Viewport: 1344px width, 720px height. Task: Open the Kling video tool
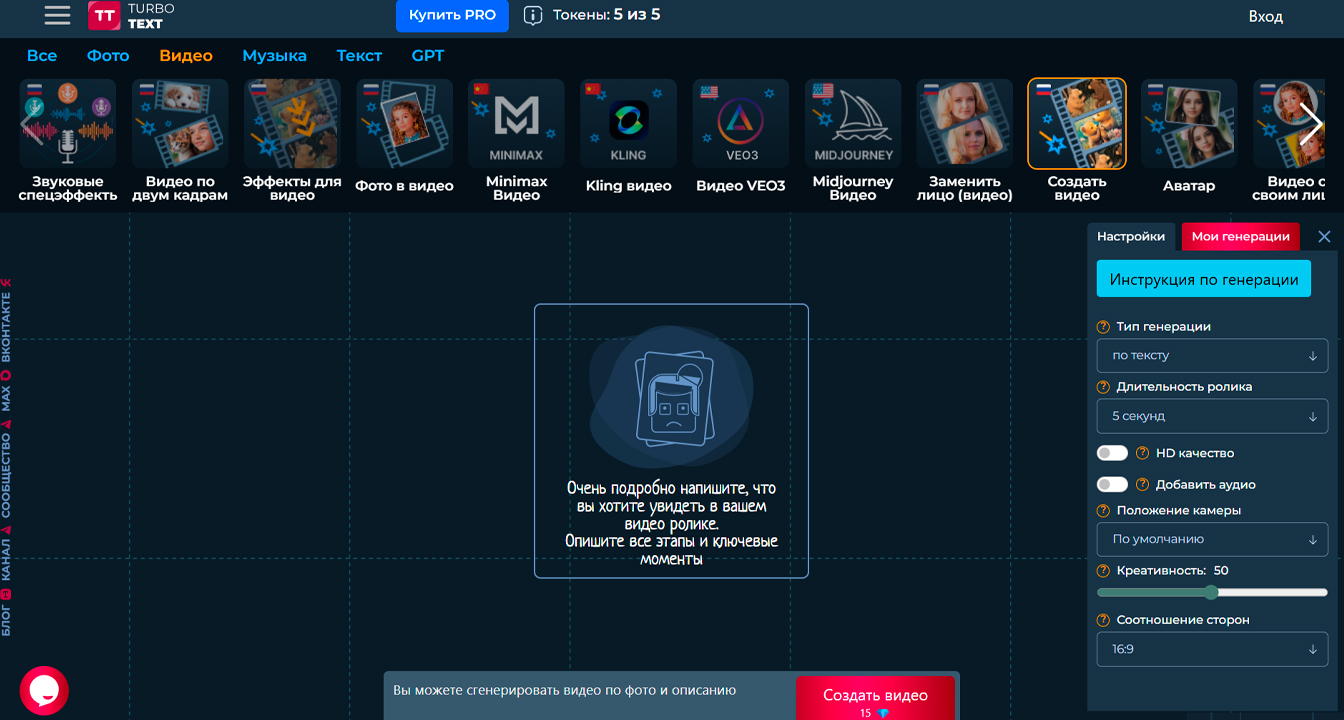coord(628,125)
